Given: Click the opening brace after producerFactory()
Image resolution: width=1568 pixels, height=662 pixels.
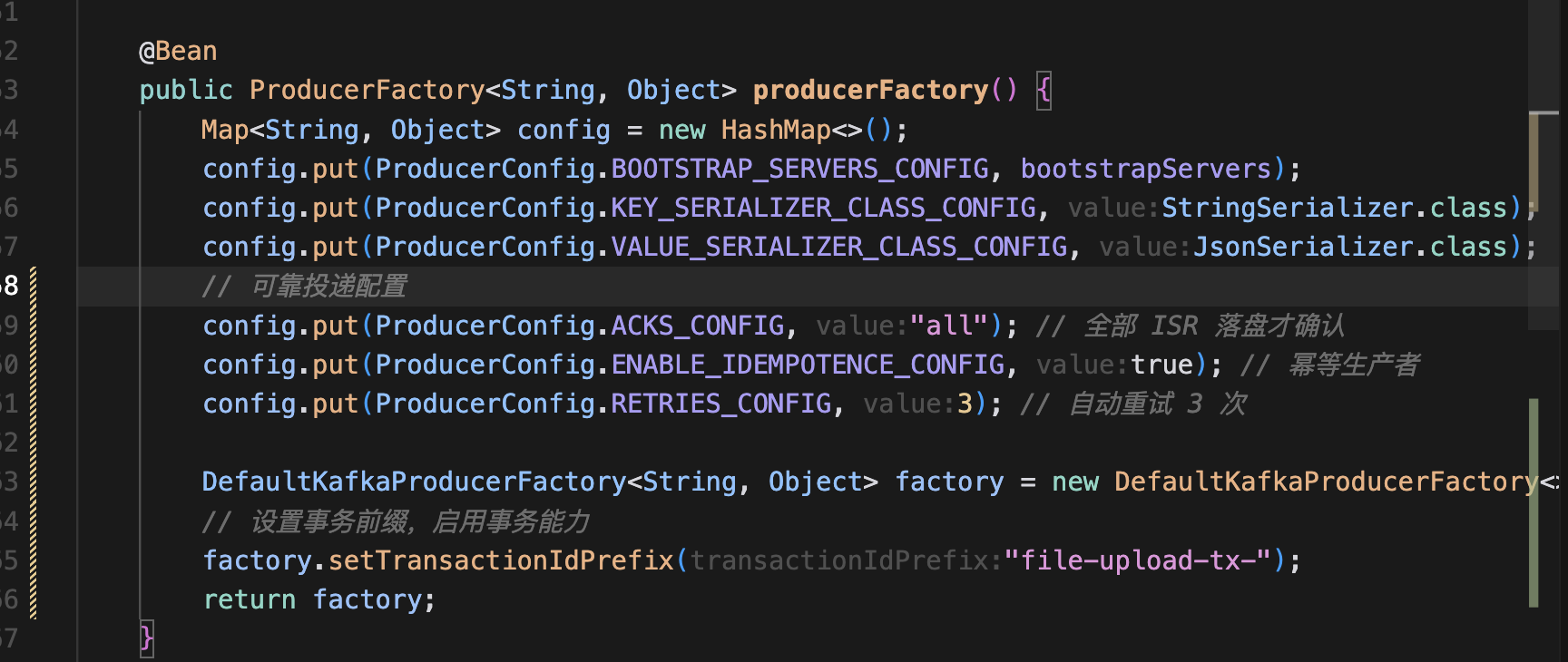Looking at the screenshot, I should 1044,90.
